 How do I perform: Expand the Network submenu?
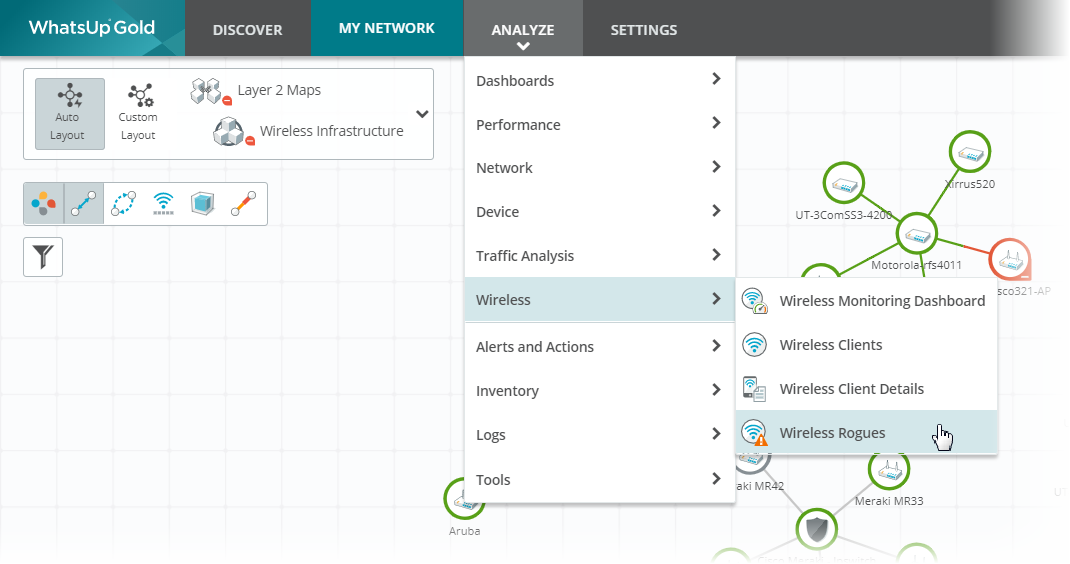pyautogui.click(x=599, y=168)
